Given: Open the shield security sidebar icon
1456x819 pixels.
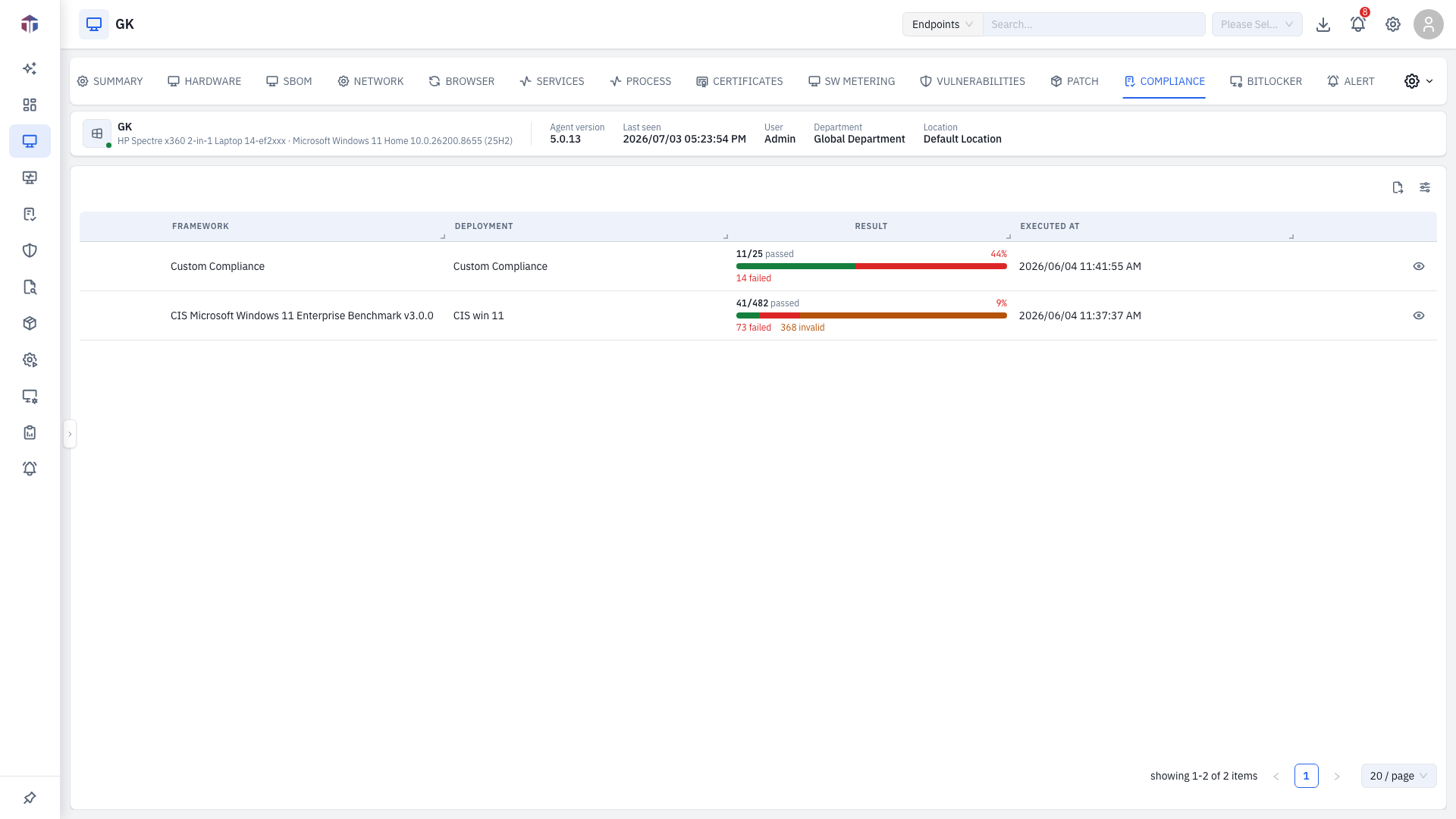Looking at the screenshot, I should click(x=30, y=250).
